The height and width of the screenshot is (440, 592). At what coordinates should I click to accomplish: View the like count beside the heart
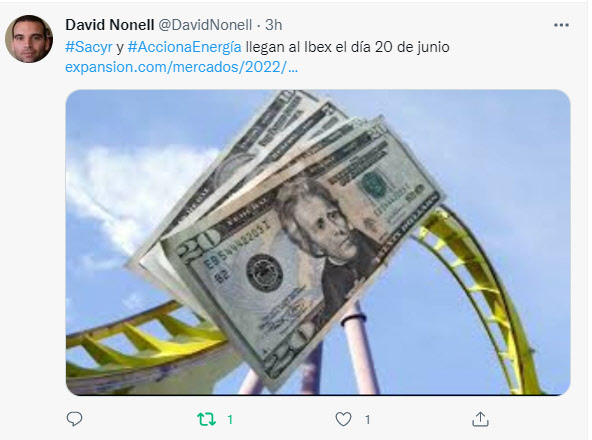click(367, 420)
